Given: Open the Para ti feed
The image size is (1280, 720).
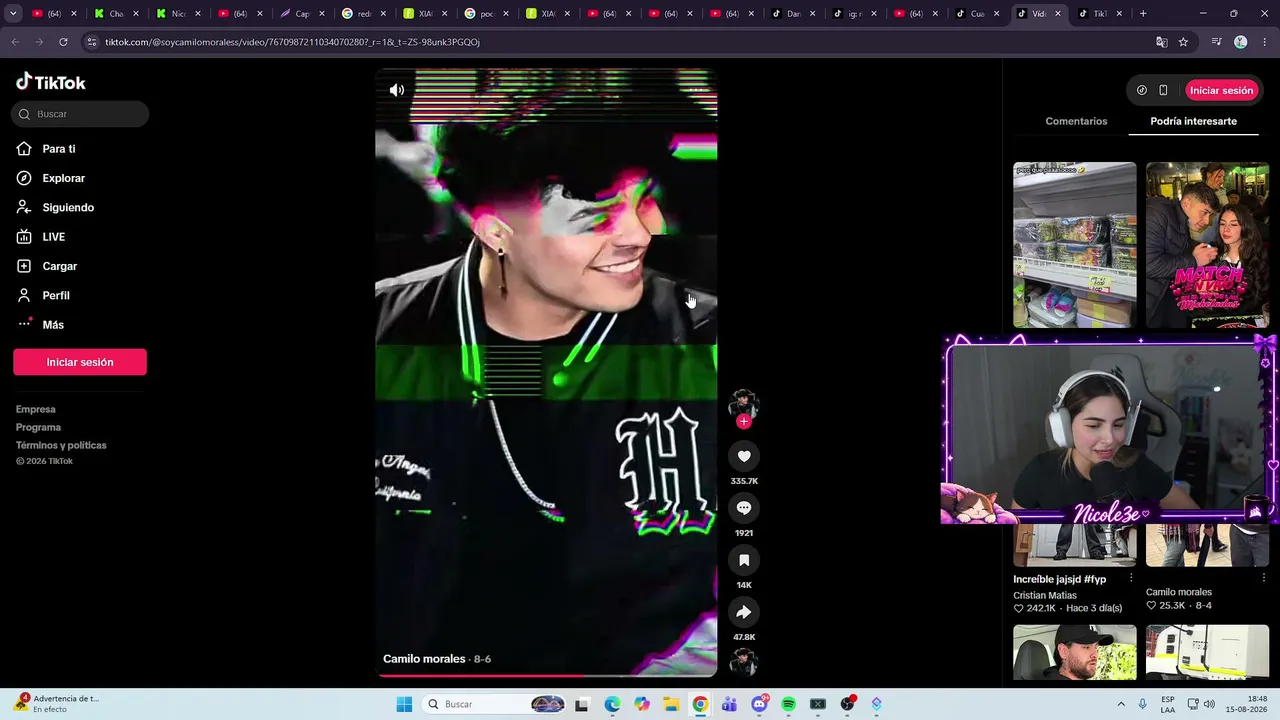Looking at the screenshot, I should [59, 149].
